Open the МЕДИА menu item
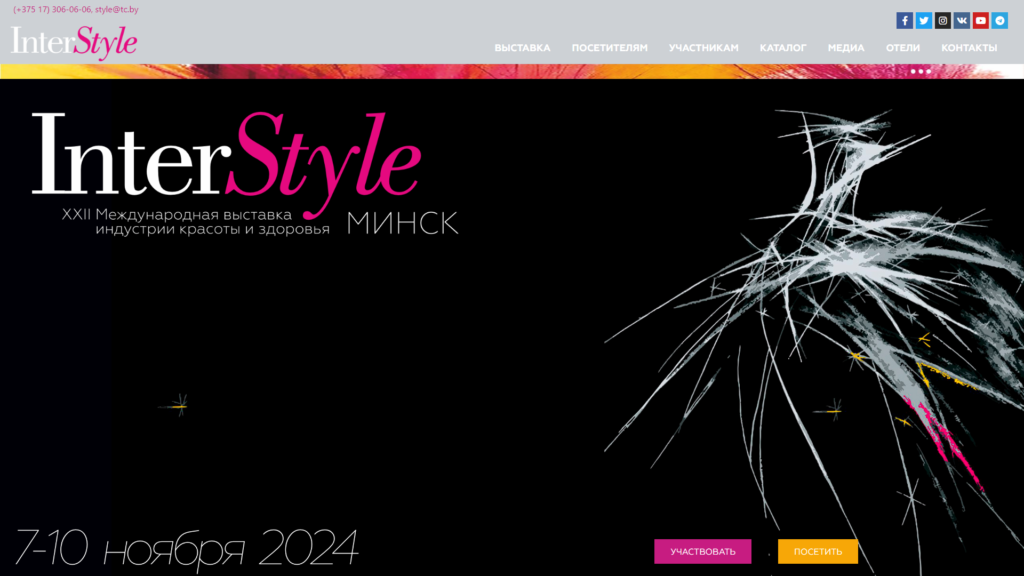The width and height of the screenshot is (1024, 576). 846,48
